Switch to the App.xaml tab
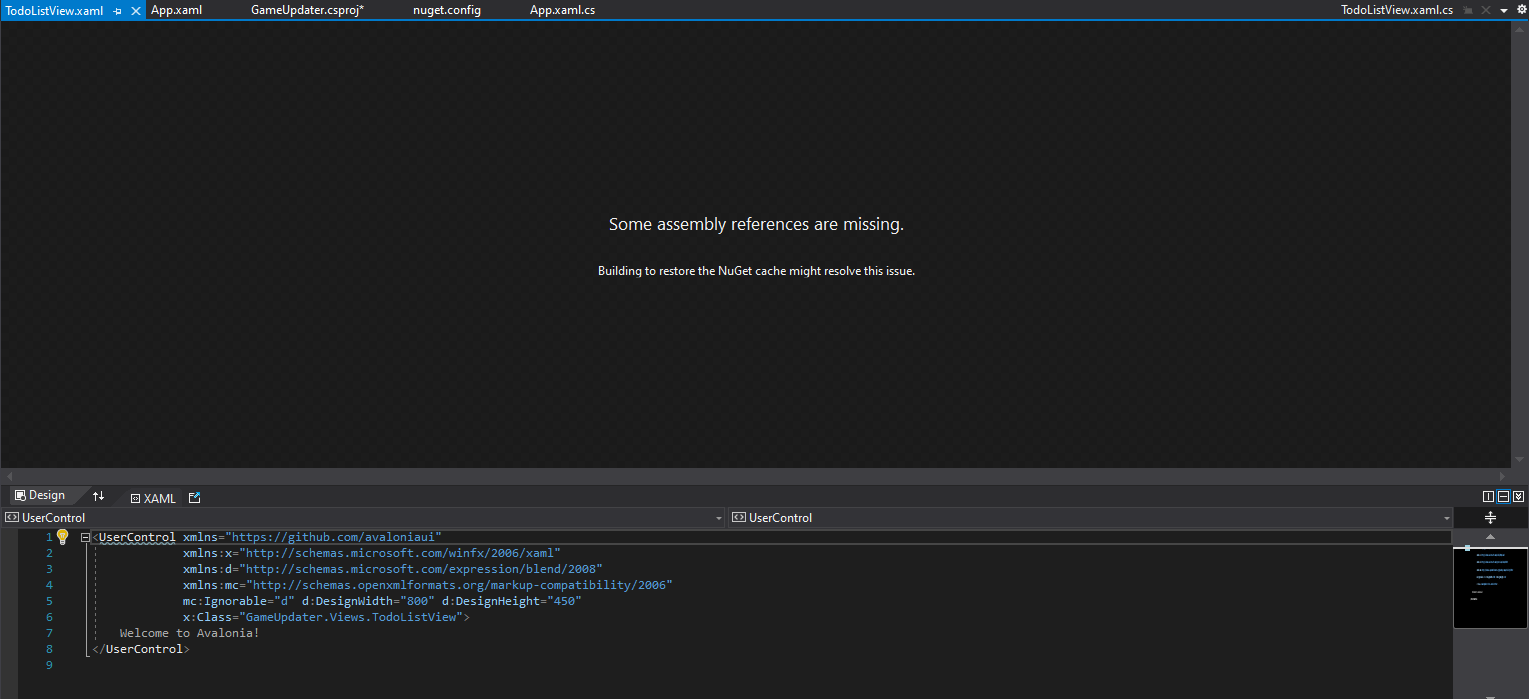Viewport: 1529px width, 699px height. click(x=177, y=10)
